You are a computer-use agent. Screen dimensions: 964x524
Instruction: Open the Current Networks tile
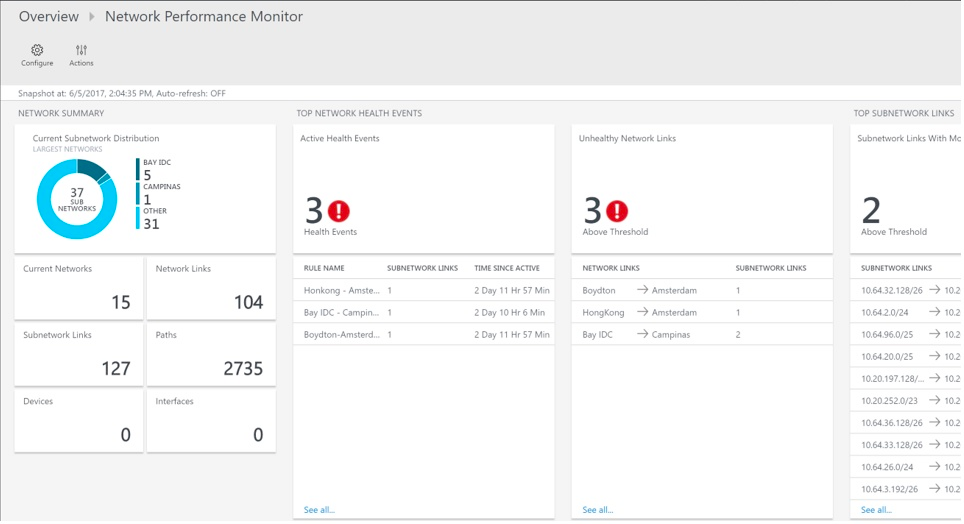[79, 287]
